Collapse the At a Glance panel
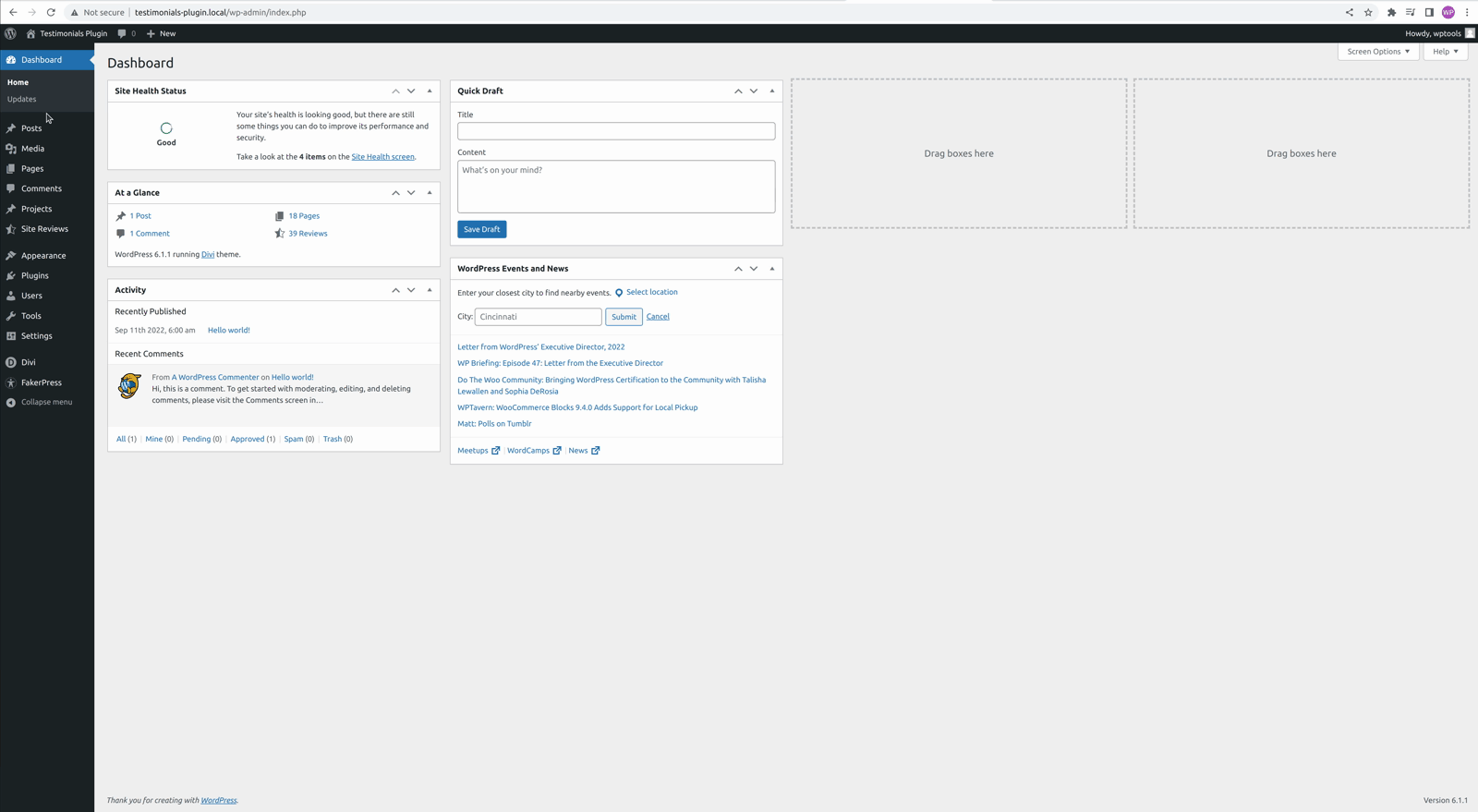 click(x=430, y=193)
